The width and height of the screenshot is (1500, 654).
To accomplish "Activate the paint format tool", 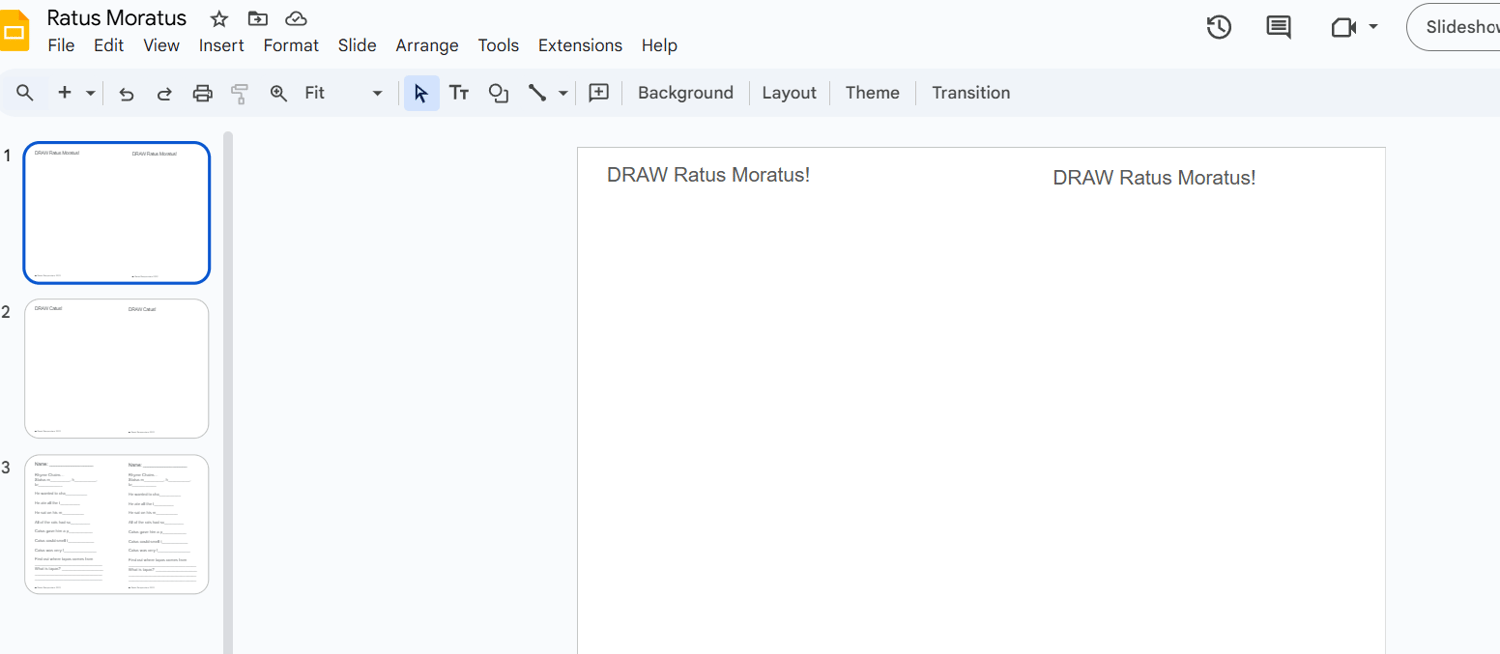I will pyautogui.click(x=240, y=93).
